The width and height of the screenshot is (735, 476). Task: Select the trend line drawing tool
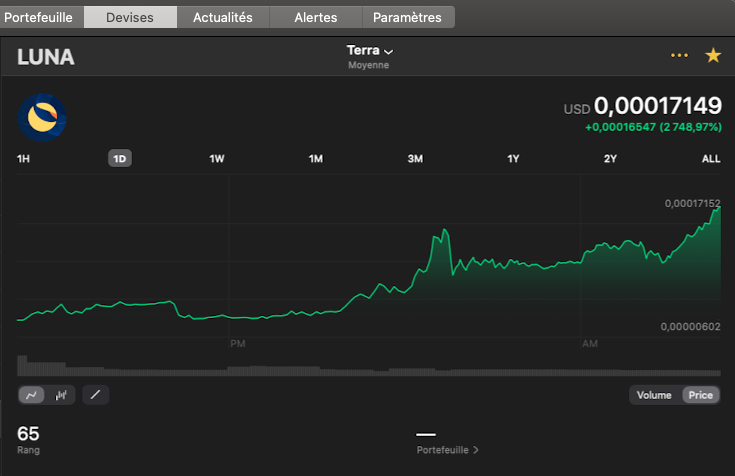[96, 395]
